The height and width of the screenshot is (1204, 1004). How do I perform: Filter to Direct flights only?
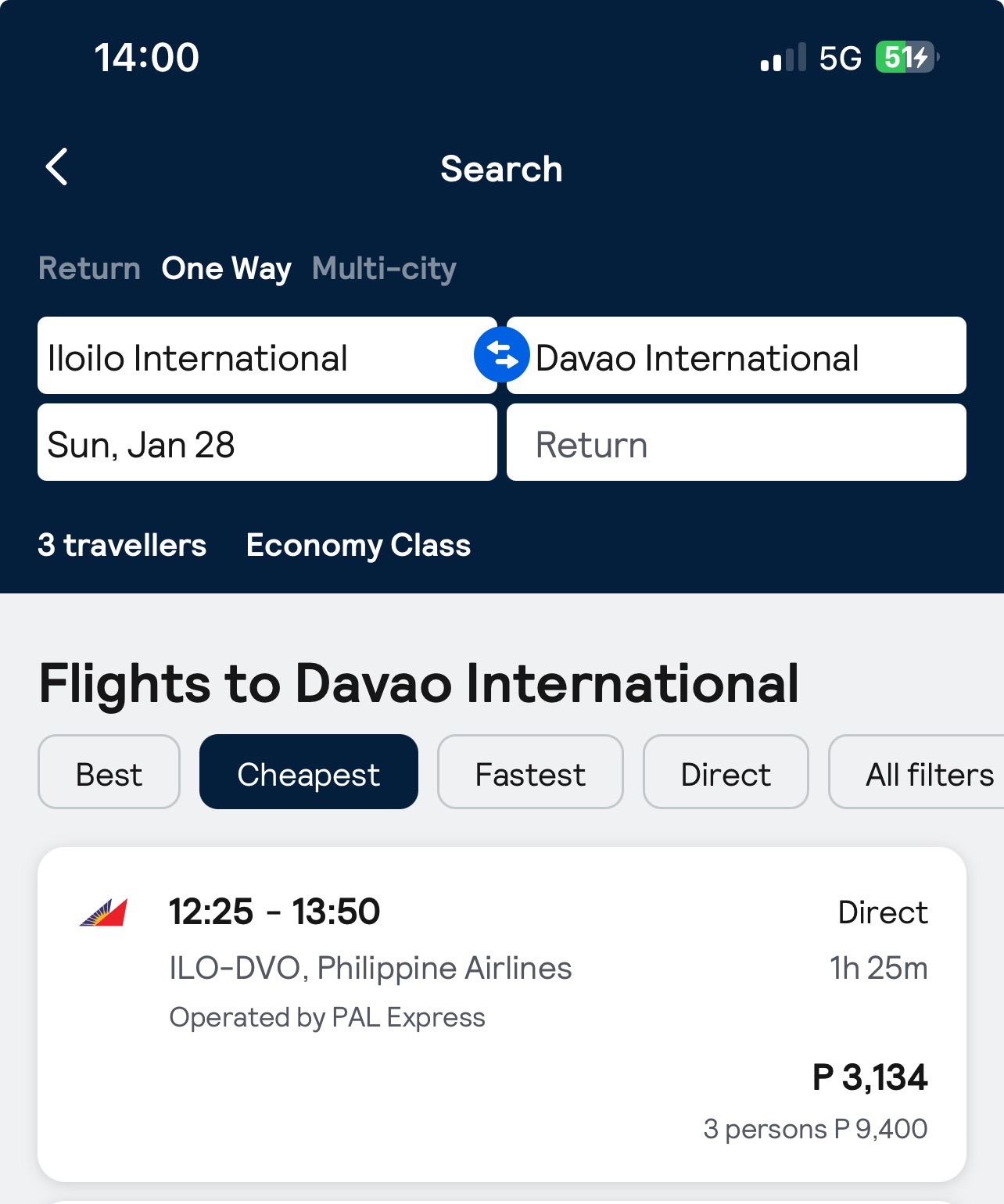point(726,772)
